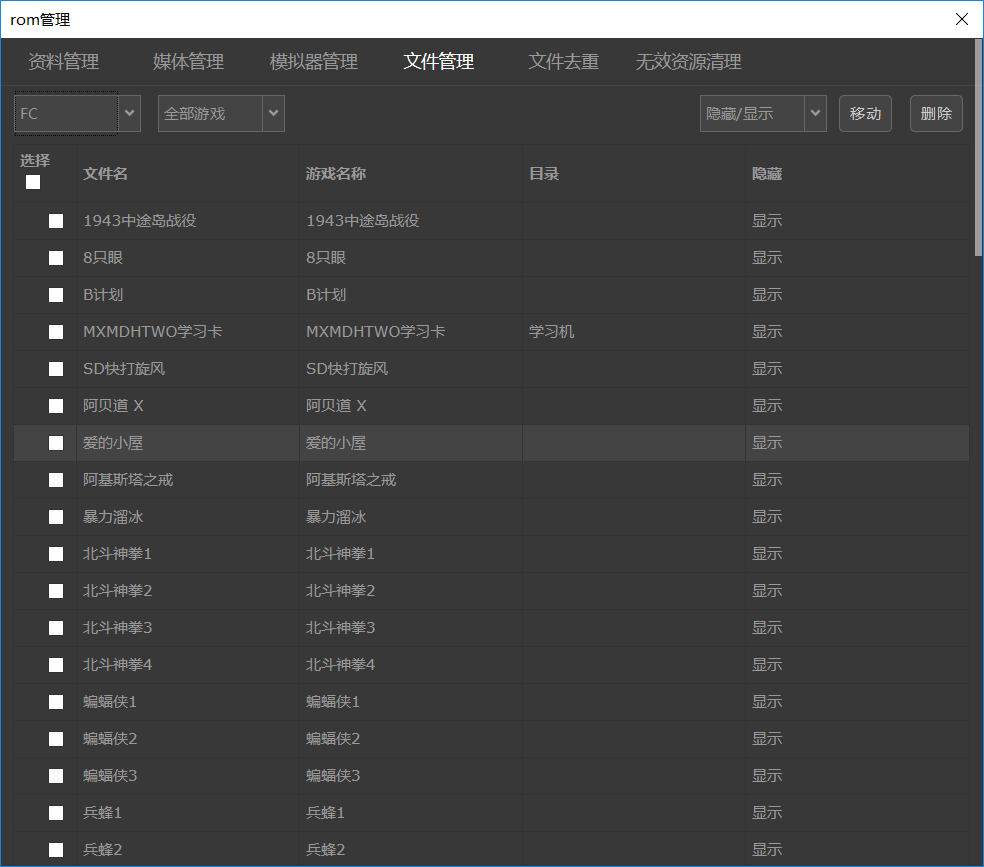This screenshot has height=867, width=984.
Task: Toggle the select-all checkbox under 选择
Action: (33, 182)
